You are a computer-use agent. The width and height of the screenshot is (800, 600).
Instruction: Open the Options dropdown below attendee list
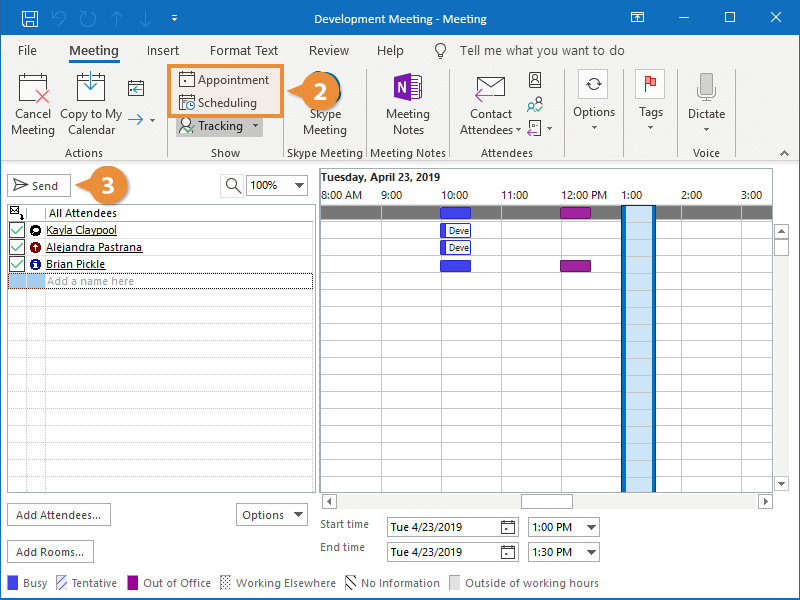coord(272,515)
